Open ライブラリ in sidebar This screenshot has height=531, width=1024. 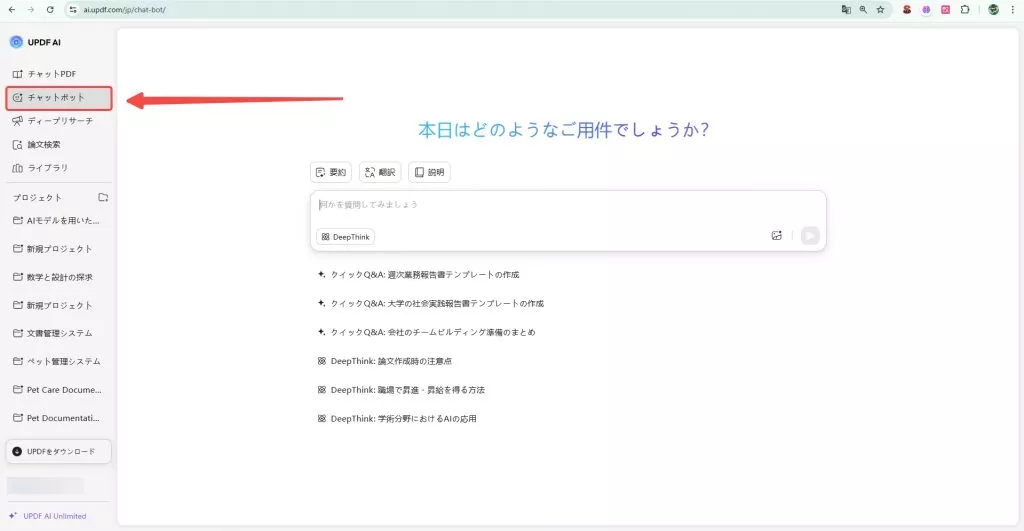point(59,168)
